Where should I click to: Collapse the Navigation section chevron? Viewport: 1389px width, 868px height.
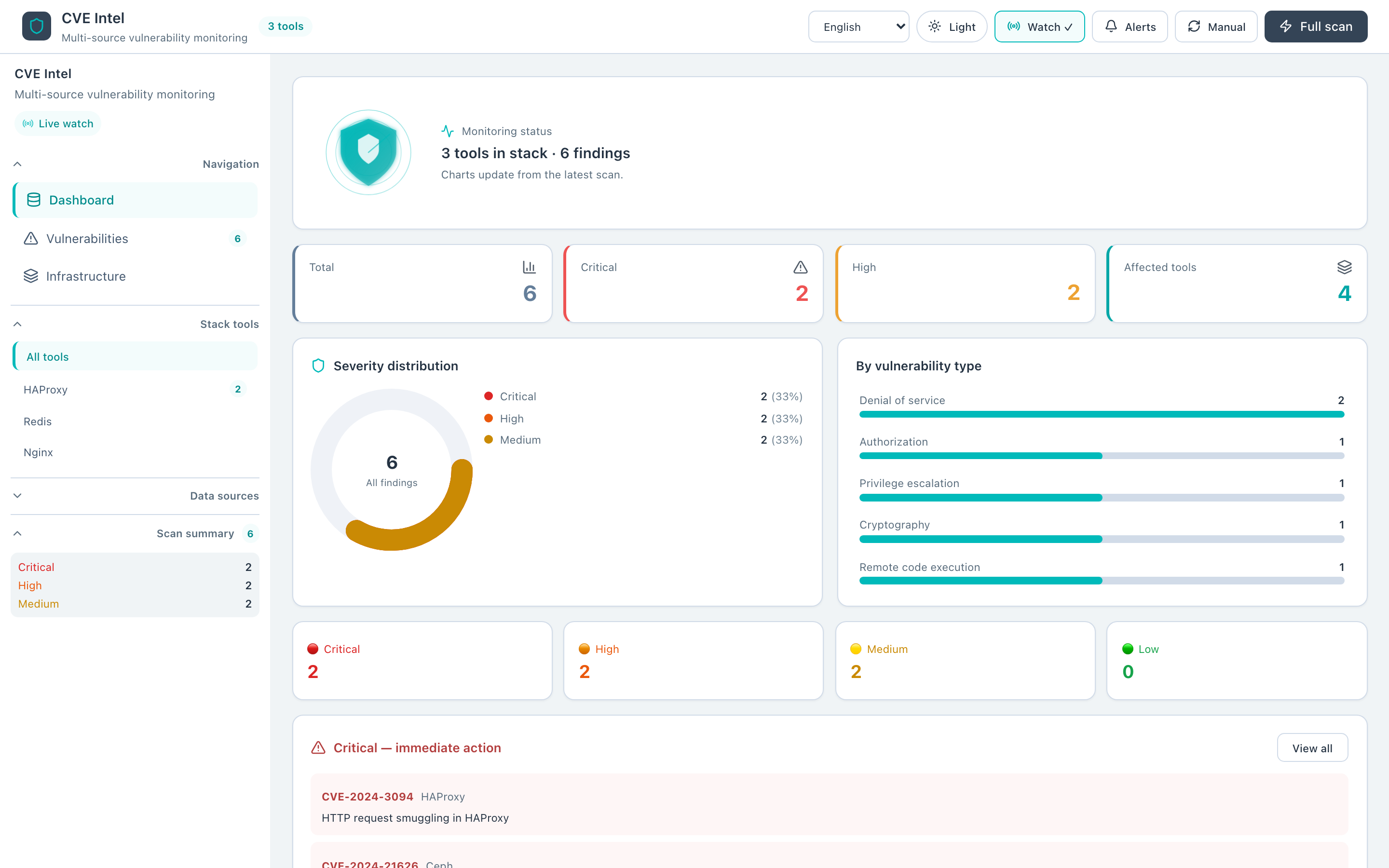(17, 164)
